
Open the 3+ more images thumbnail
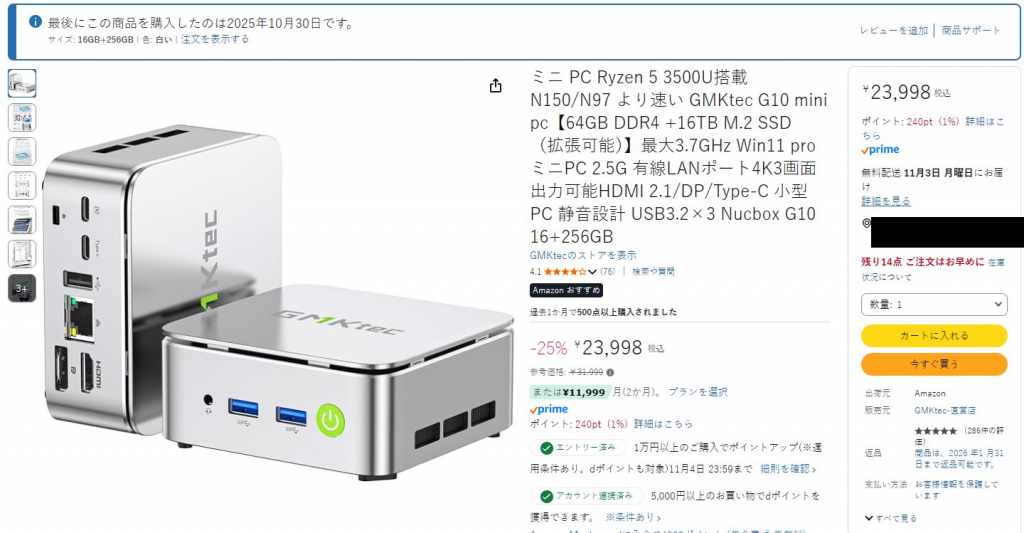[x=22, y=288]
